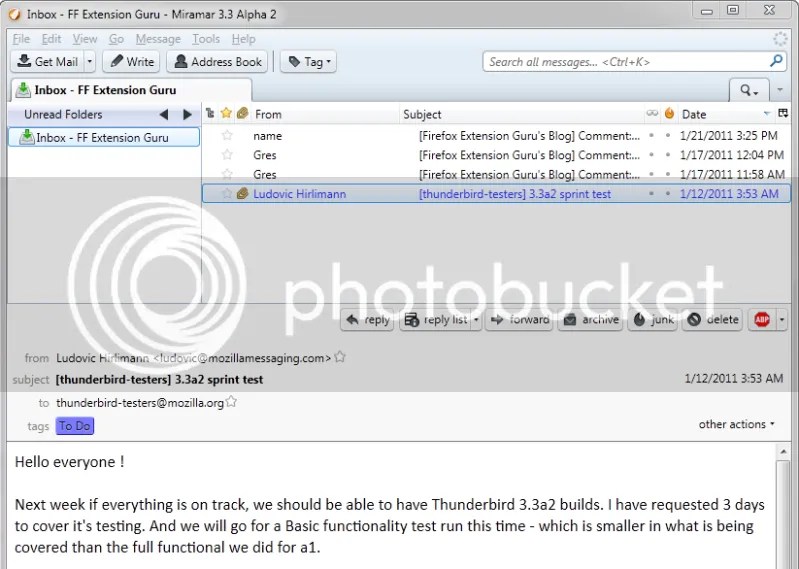Open the View menu

click(x=85, y=39)
